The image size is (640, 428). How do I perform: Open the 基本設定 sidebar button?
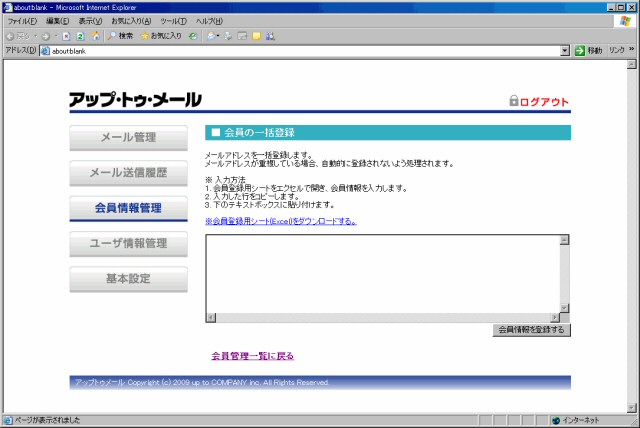(129, 279)
